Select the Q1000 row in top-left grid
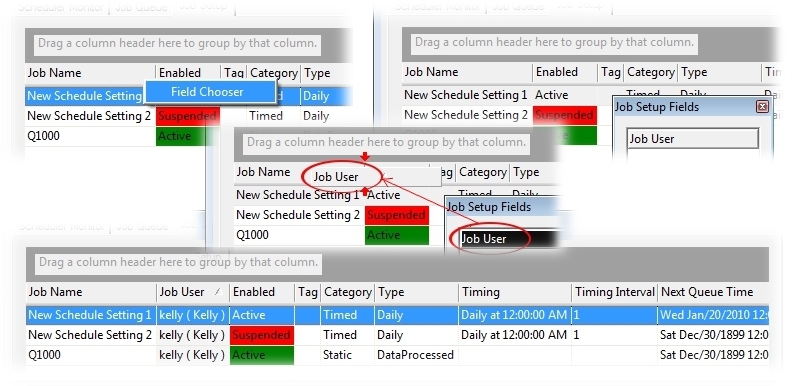Screen dimensions: 797x386 pos(189,136)
